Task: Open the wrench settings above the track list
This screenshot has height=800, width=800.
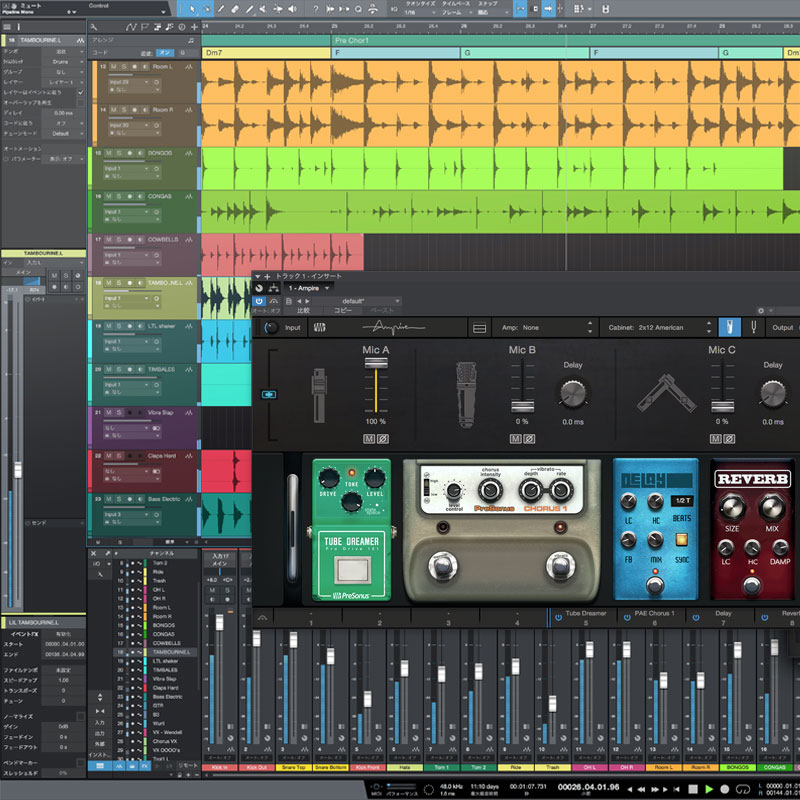Action: pyautogui.click(x=94, y=27)
